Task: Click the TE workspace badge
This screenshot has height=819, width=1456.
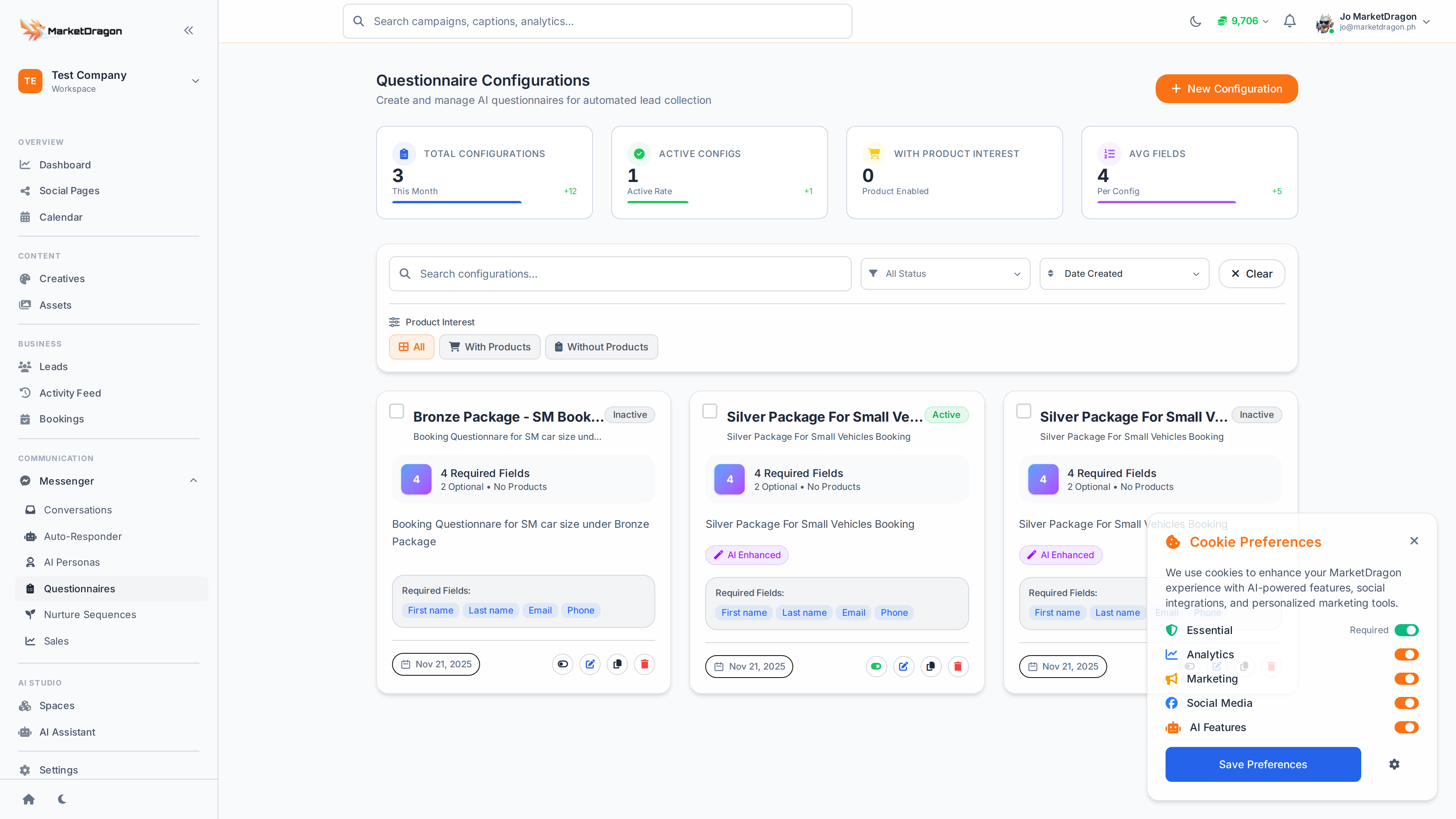Action: (30, 81)
